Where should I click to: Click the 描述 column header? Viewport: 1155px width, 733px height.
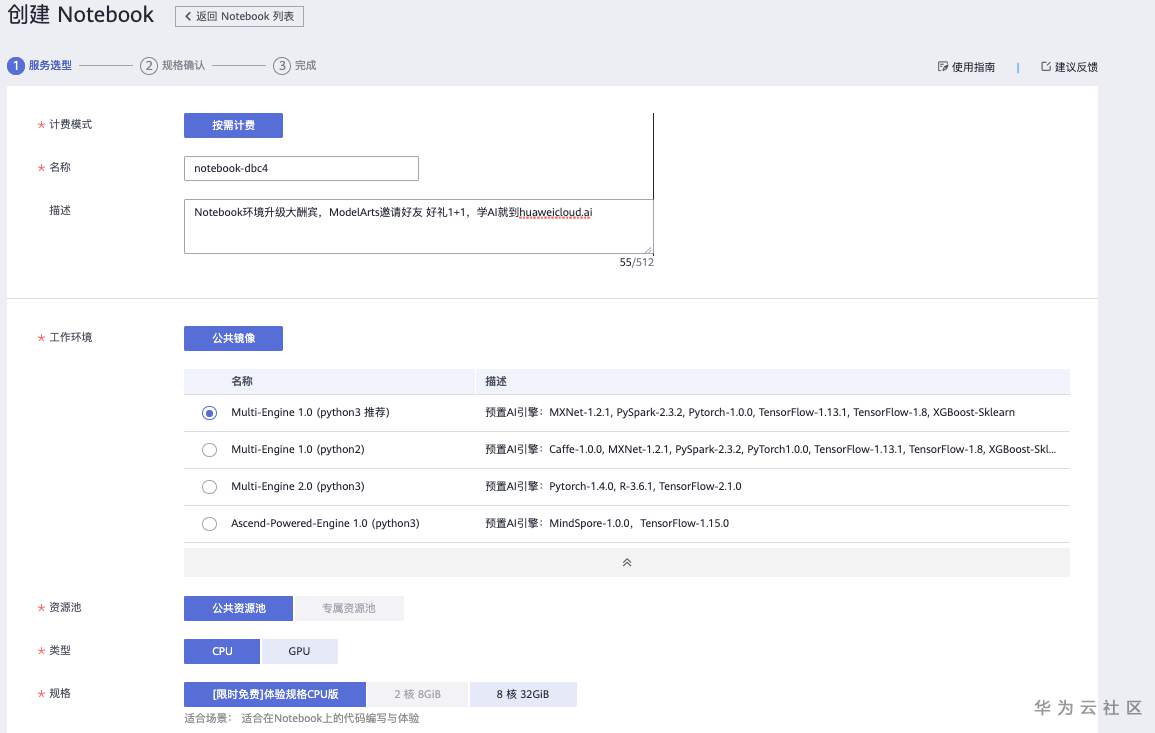496,382
